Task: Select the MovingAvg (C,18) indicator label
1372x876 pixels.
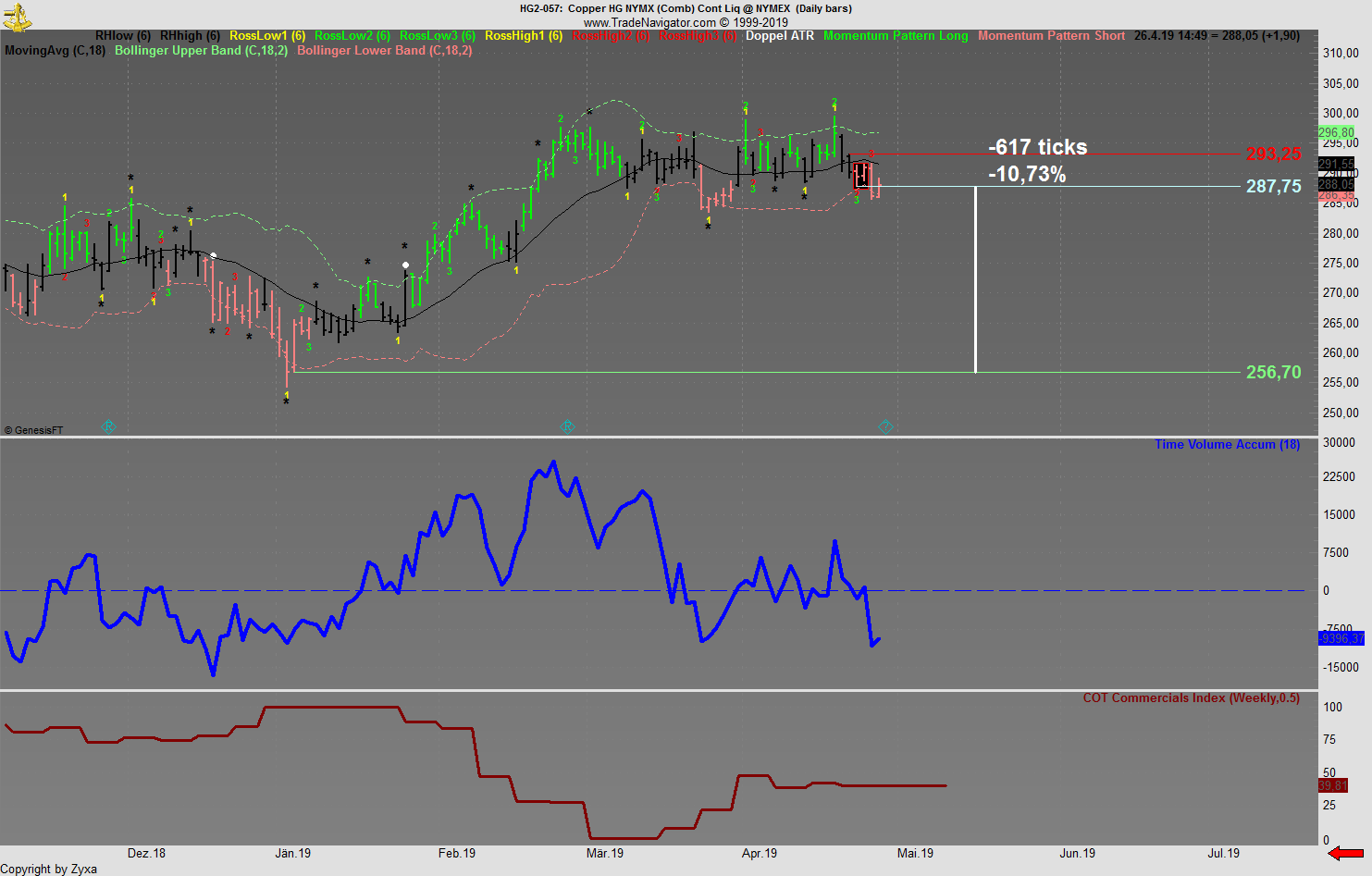Action: click(x=55, y=51)
